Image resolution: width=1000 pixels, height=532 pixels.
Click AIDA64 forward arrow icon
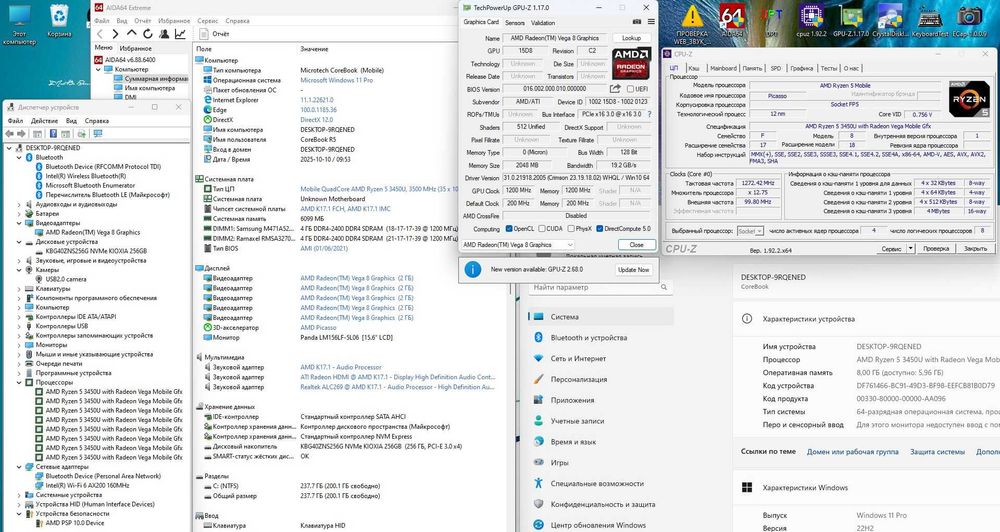pos(115,34)
